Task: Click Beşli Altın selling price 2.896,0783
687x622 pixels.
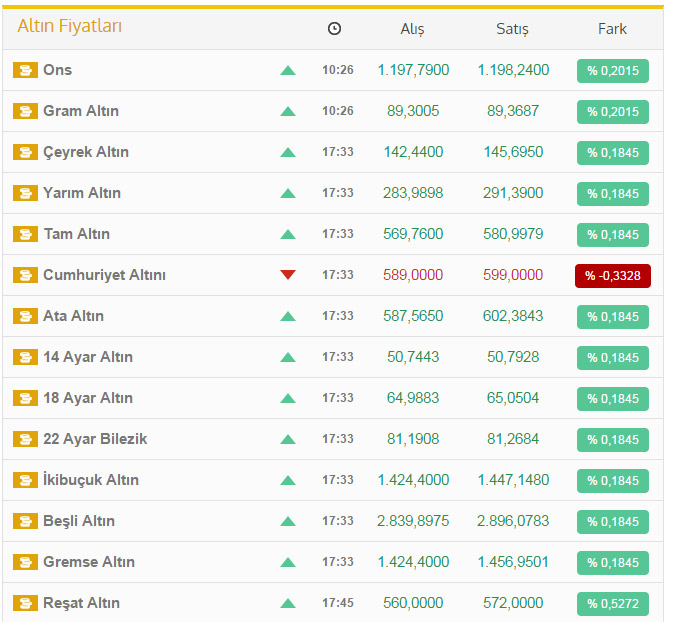Action: [x=513, y=521]
